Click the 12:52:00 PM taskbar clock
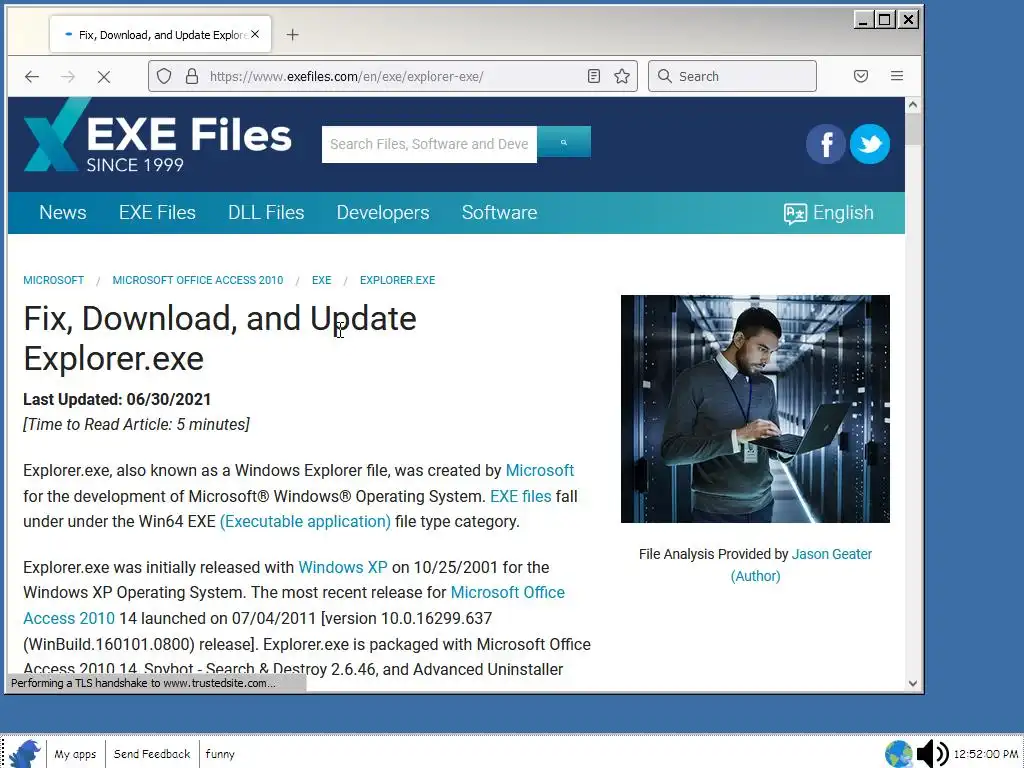Image resolution: width=1024 pixels, height=768 pixels. click(985, 754)
